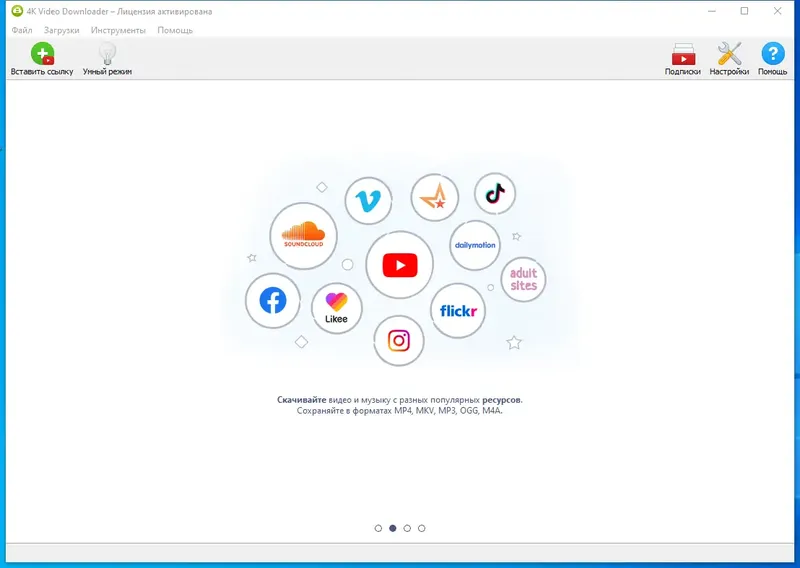Select the third slide indicator dot
800x568 pixels.
click(x=407, y=528)
